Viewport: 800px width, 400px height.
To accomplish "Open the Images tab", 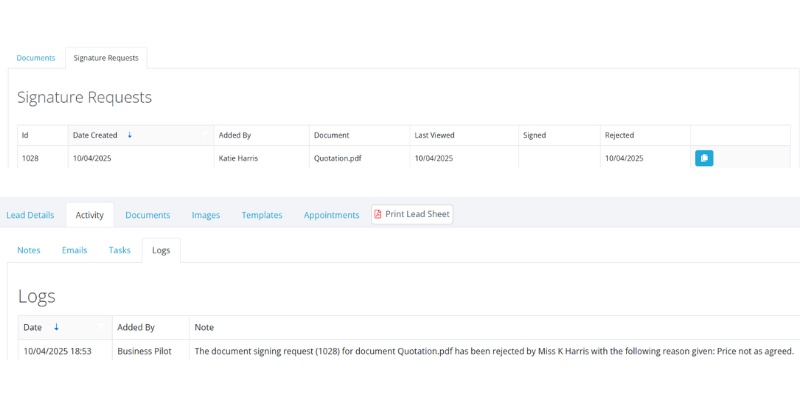I will tap(206, 215).
